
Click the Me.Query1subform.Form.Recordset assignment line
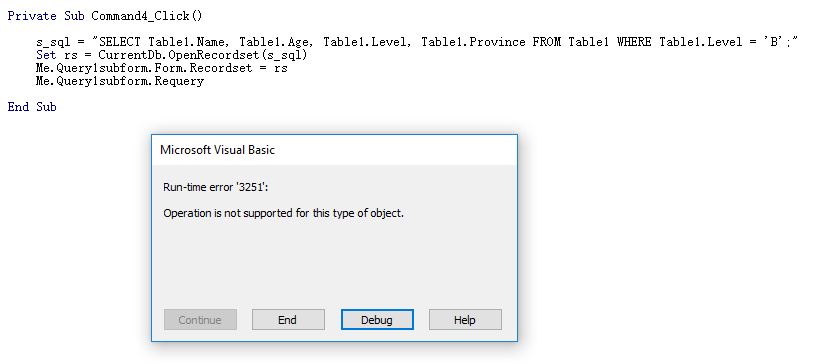click(162, 68)
